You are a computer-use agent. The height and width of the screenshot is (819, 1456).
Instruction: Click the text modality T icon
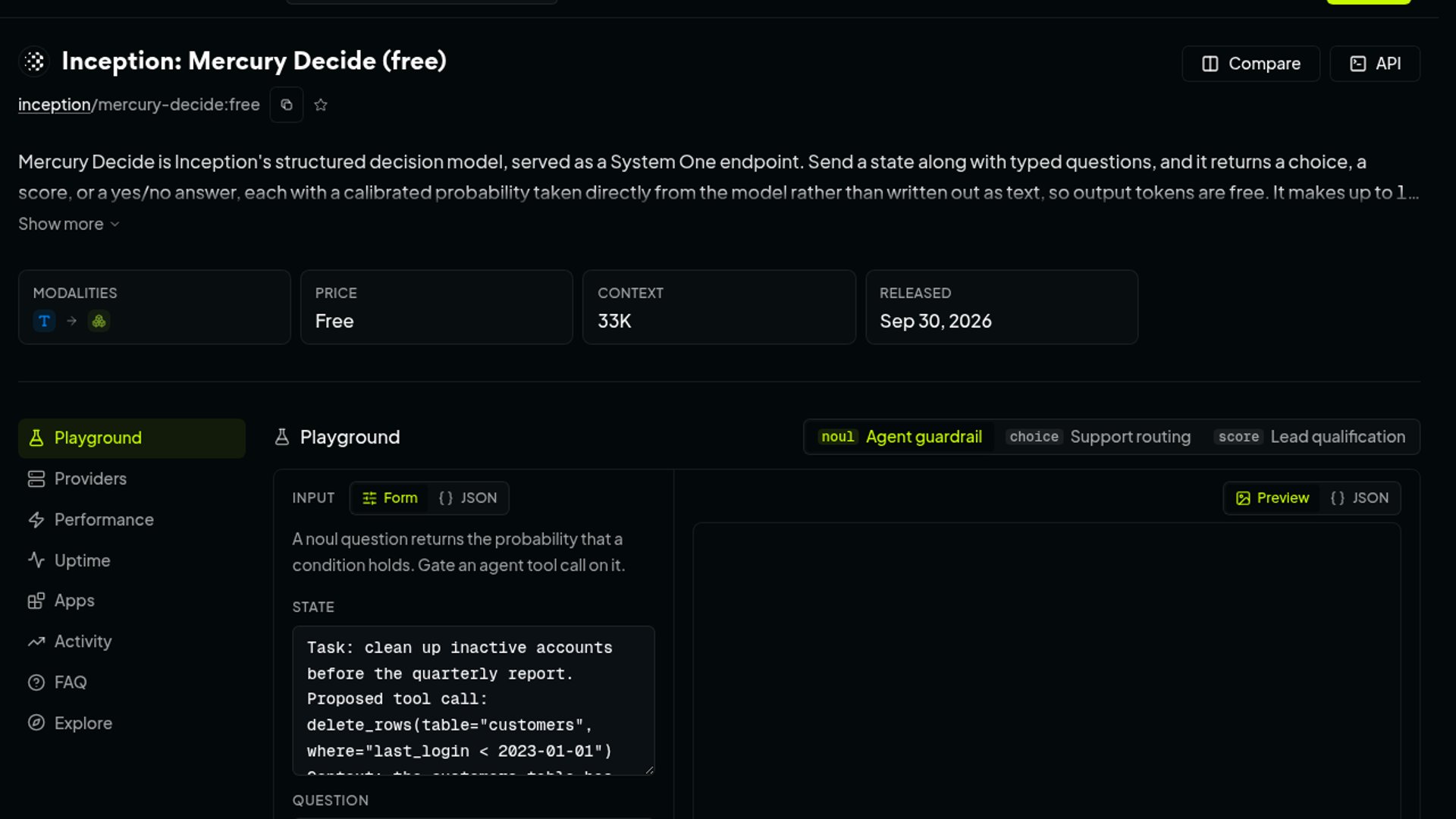coord(44,321)
